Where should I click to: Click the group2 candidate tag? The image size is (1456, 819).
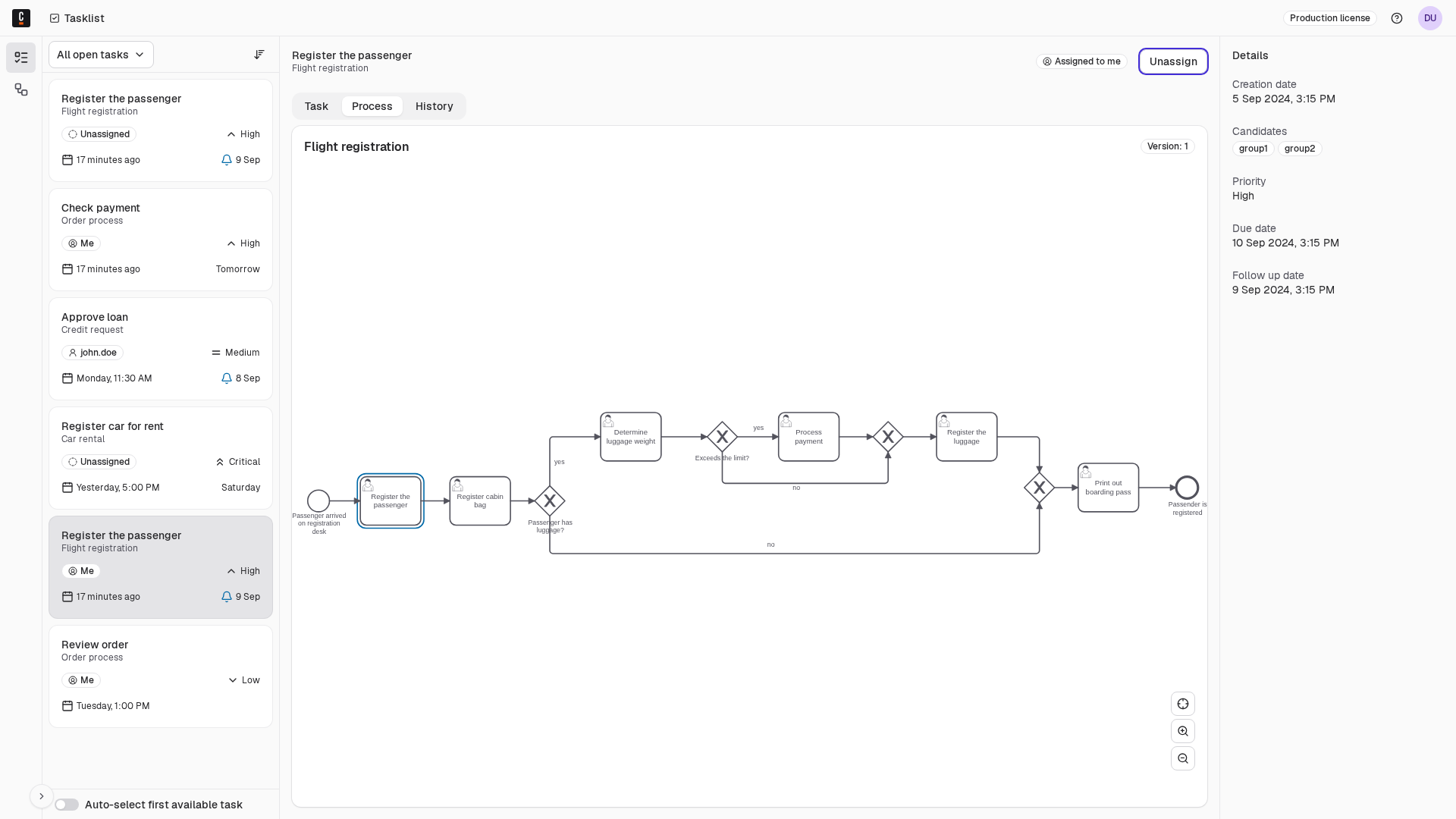click(x=1300, y=149)
